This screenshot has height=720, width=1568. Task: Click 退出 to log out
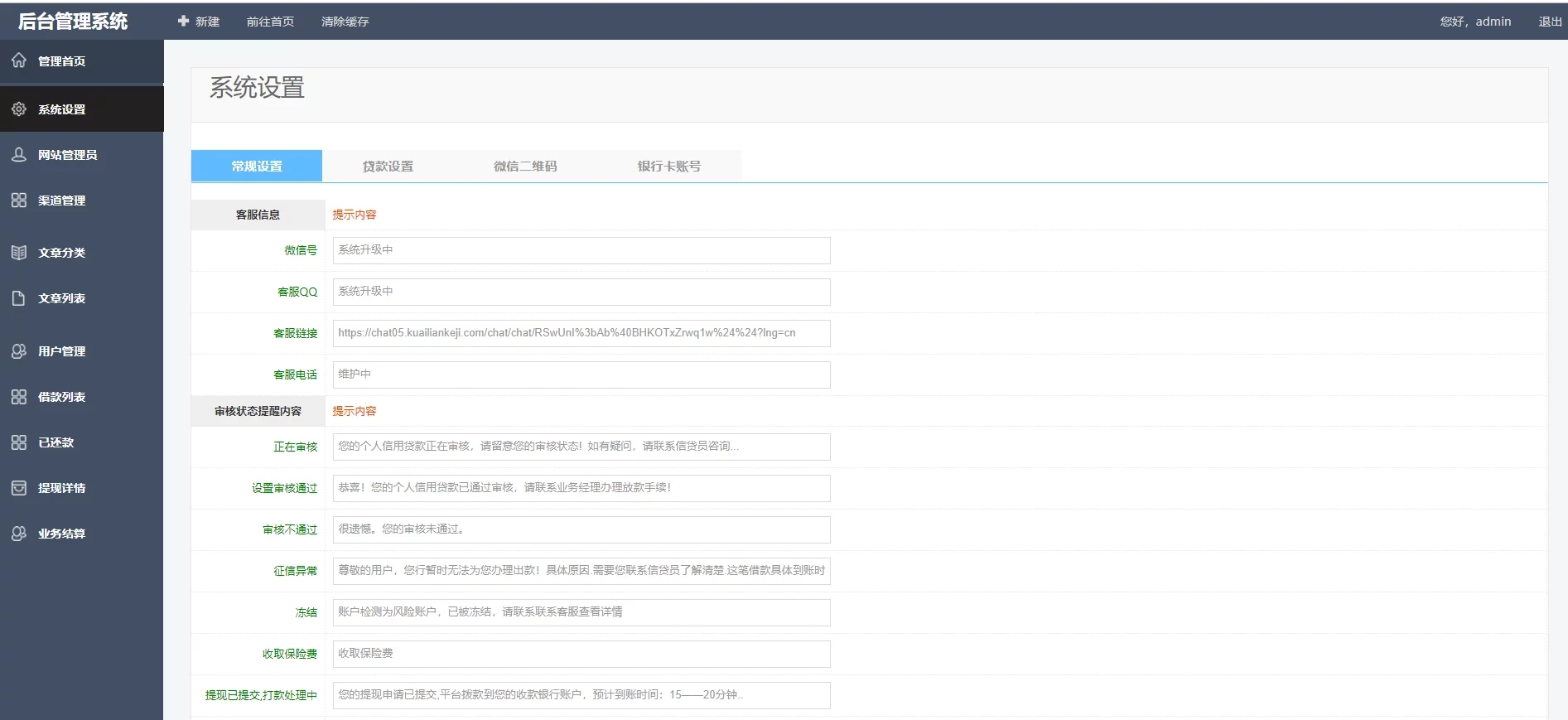click(1550, 22)
